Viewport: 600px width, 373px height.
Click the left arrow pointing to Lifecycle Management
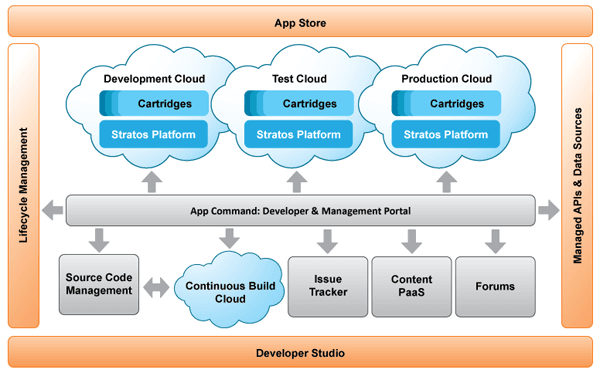52,210
